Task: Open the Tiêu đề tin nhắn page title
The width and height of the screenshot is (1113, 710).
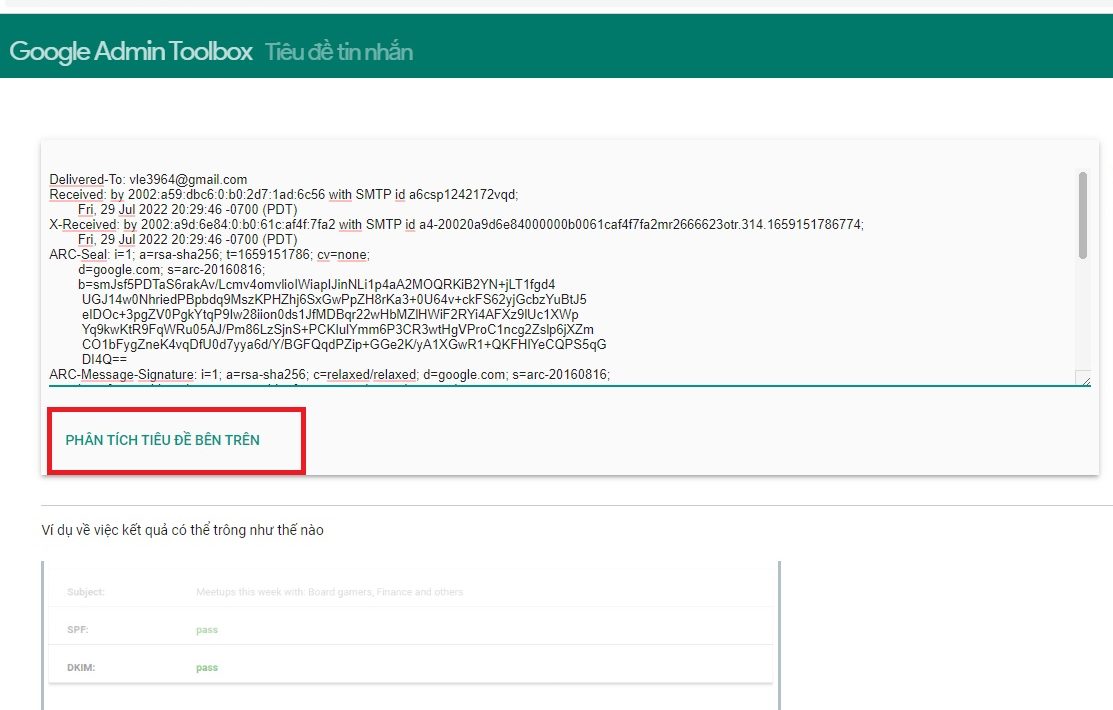Action: [339, 52]
